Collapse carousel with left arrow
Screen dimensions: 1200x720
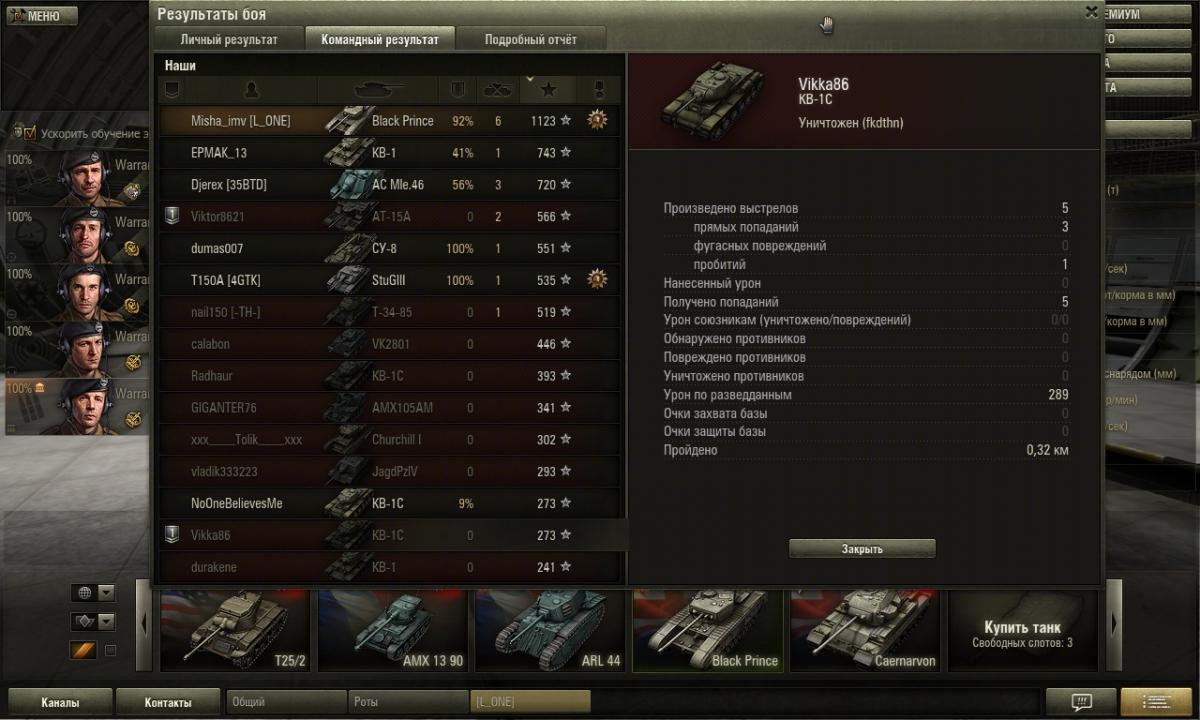143,625
